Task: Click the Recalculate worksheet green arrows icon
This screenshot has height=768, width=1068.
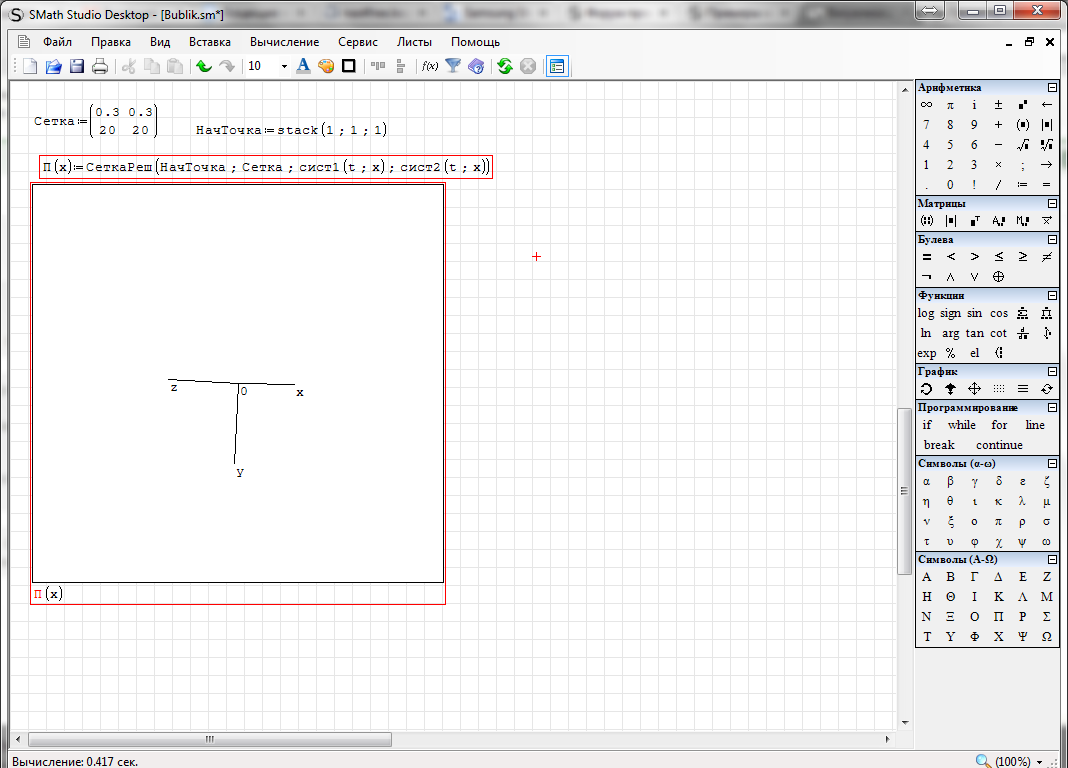Action: pos(504,66)
